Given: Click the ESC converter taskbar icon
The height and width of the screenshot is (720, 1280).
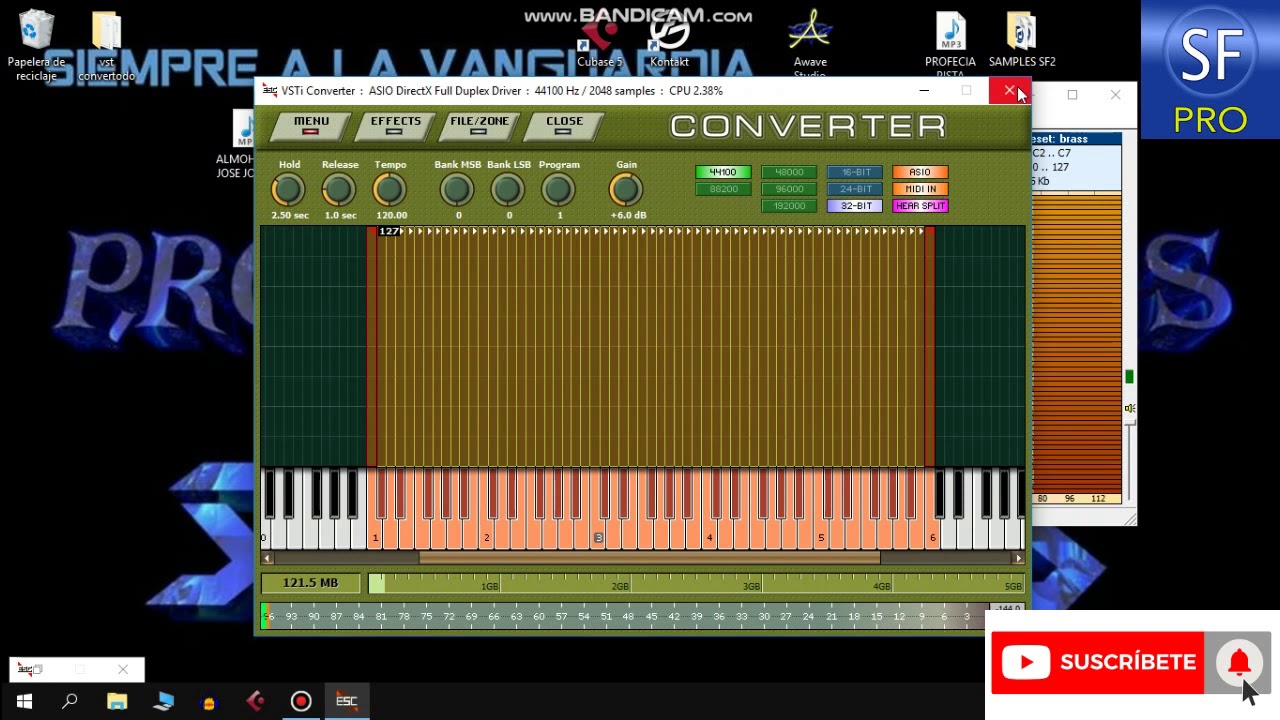Looking at the screenshot, I should (347, 701).
